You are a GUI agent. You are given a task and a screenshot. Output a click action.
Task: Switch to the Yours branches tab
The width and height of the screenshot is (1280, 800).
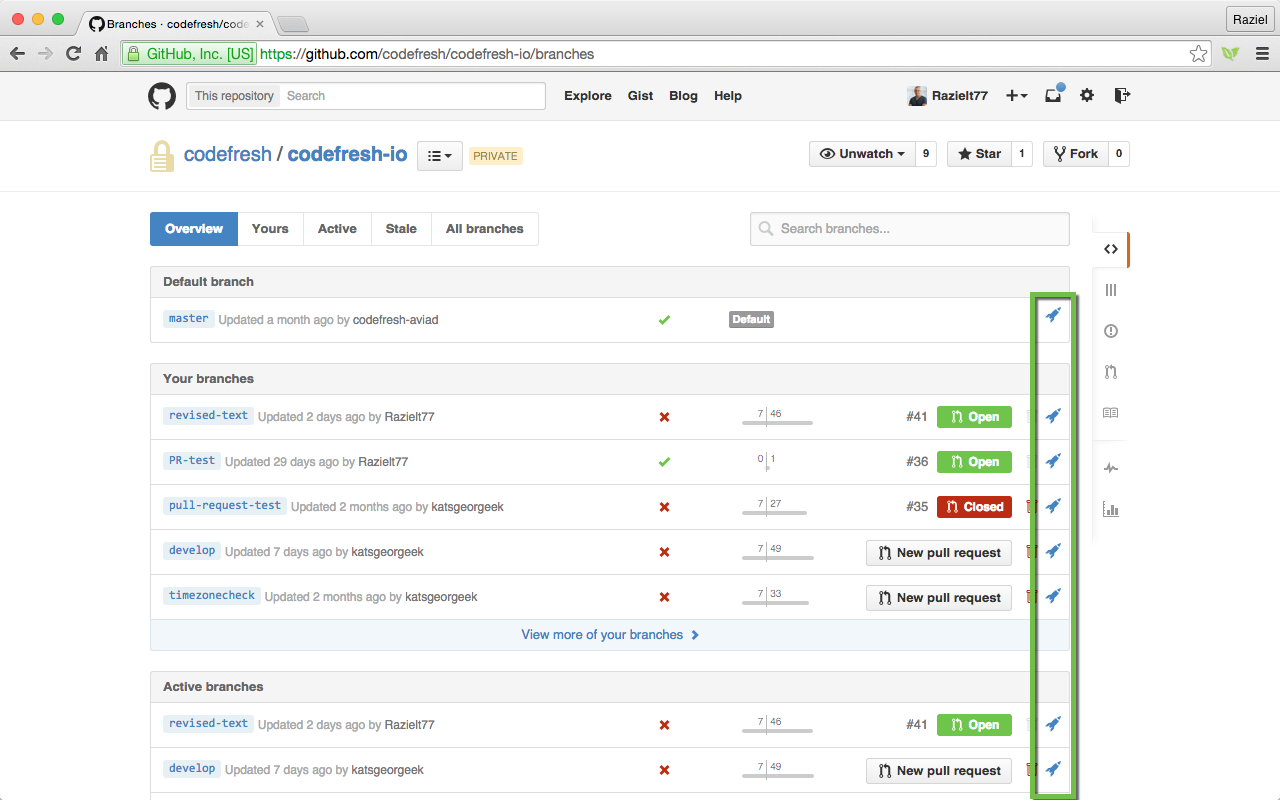(270, 229)
